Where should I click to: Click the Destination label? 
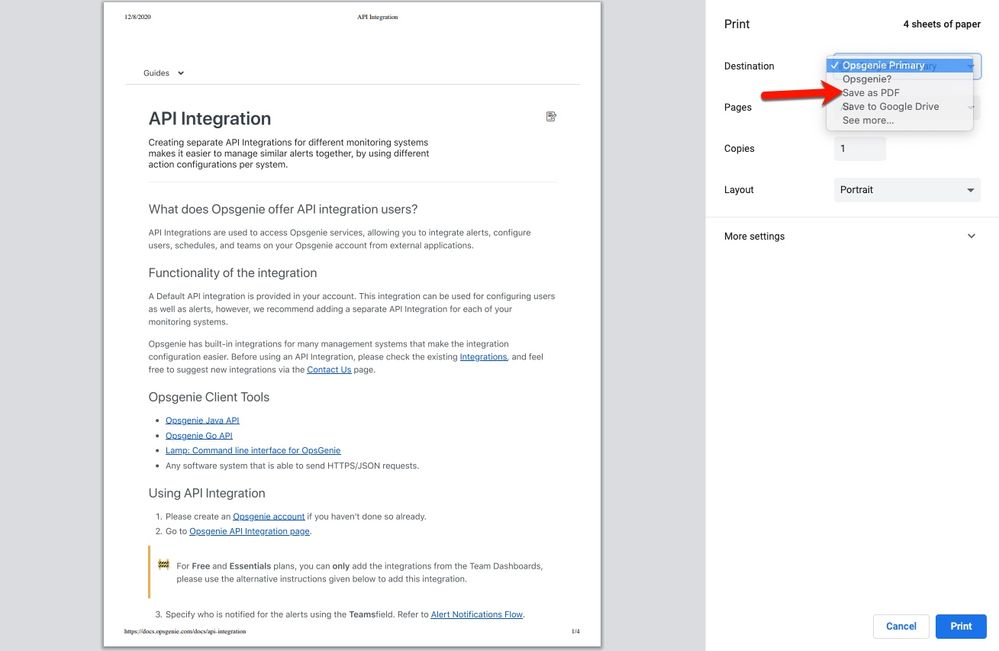tap(749, 66)
